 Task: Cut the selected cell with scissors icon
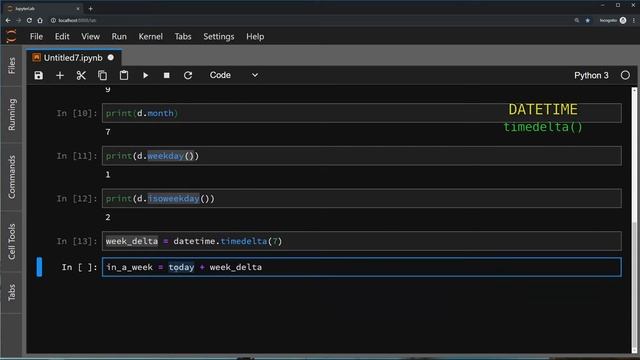pos(81,76)
